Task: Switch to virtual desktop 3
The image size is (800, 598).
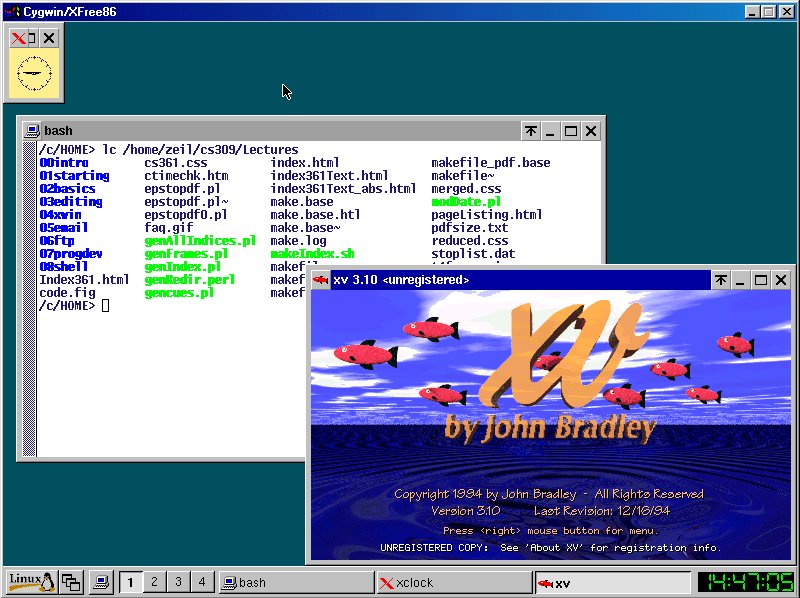Action: coord(176,581)
